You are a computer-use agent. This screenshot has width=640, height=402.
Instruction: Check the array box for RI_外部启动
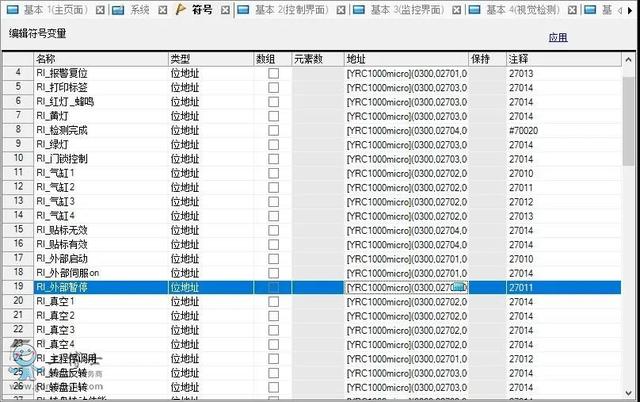(x=273, y=259)
